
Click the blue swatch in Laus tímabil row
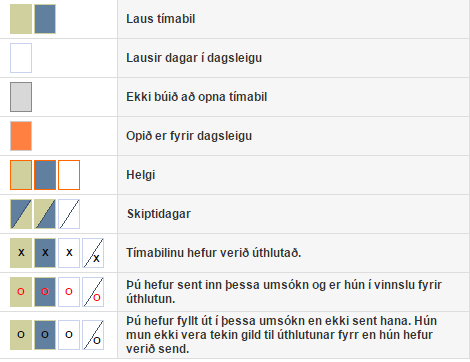45,19
